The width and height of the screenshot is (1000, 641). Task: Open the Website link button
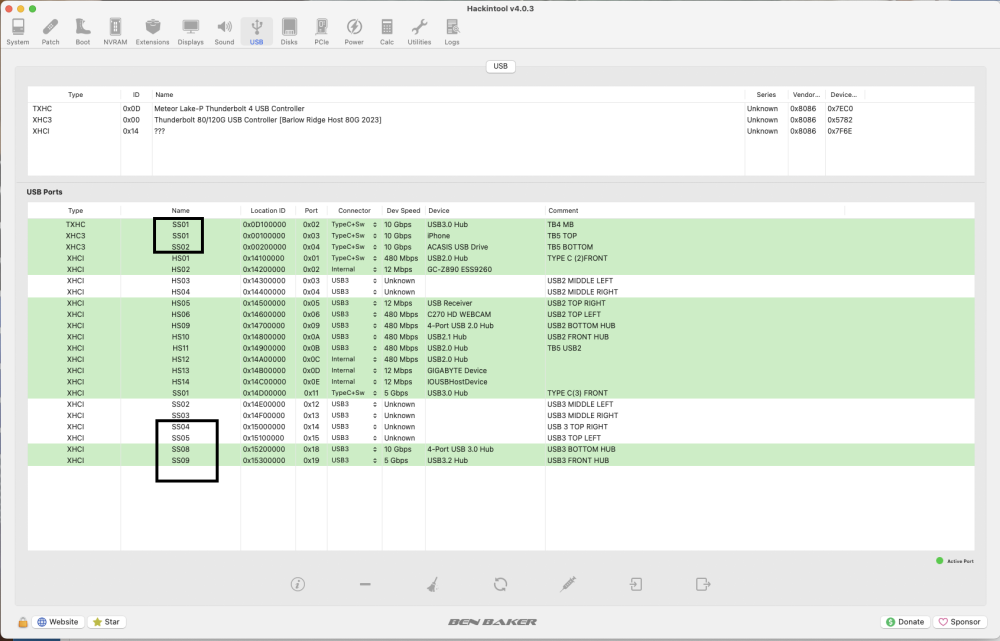[x=57, y=622]
